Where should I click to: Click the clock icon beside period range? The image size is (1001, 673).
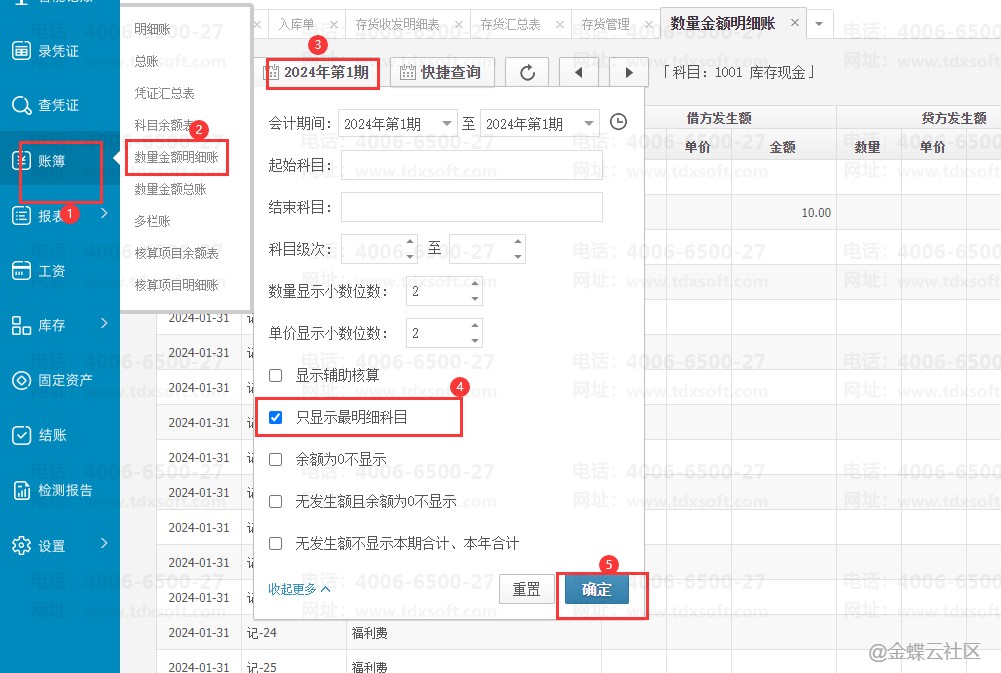619,122
